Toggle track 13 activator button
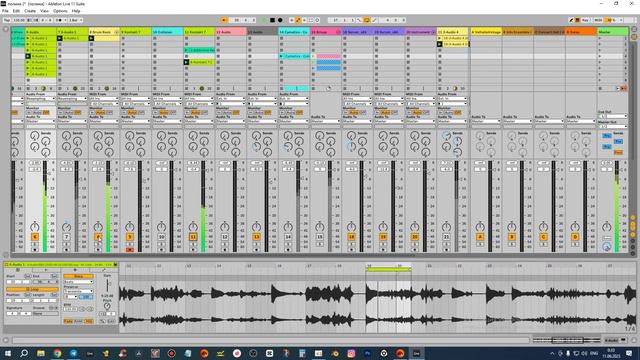 [x=256, y=237]
